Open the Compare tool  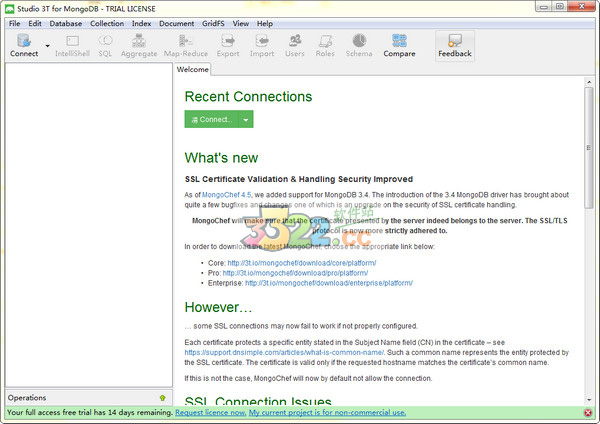pos(399,45)
